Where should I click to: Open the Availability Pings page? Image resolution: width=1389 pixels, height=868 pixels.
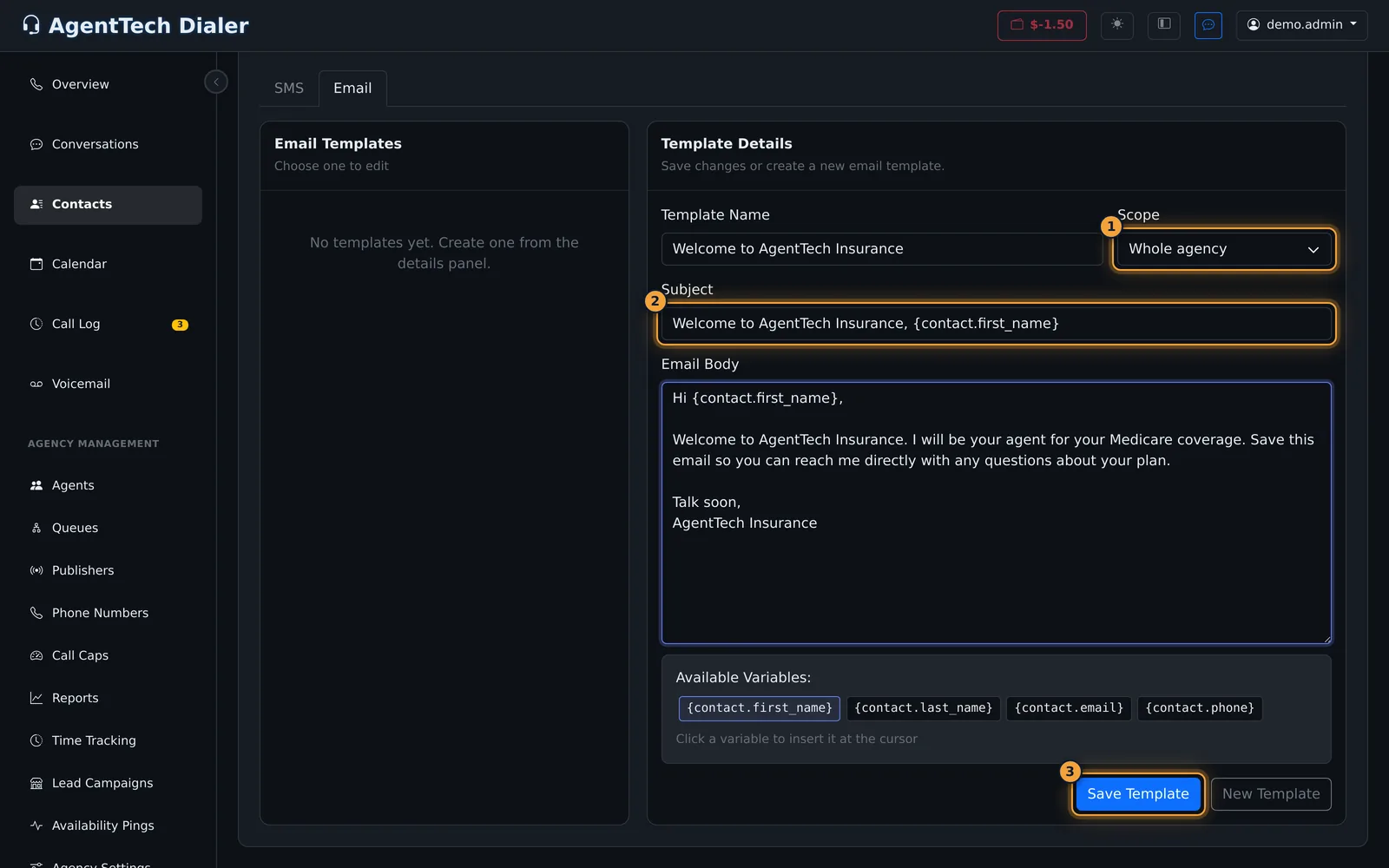(x=108, y=825)
